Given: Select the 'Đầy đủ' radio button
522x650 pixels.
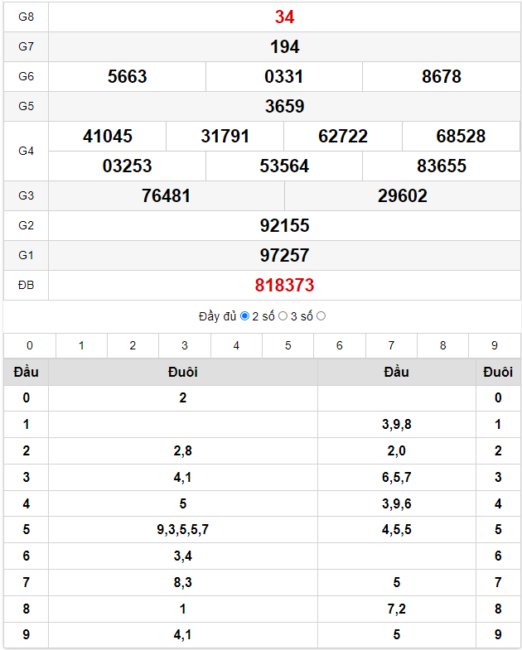Looking at the screenshot, I should click(245, 316).
